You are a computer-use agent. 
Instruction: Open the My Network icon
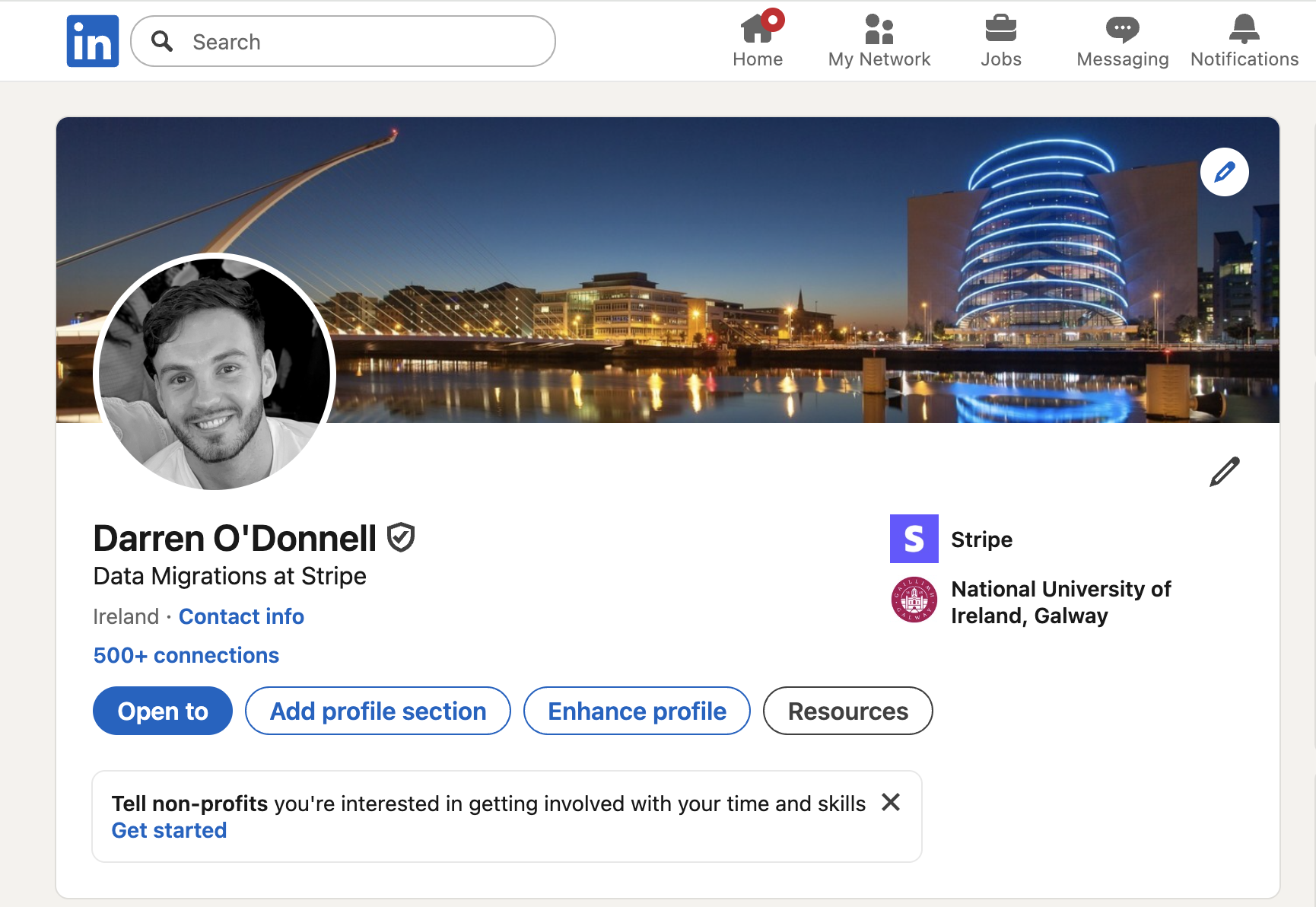879,30
